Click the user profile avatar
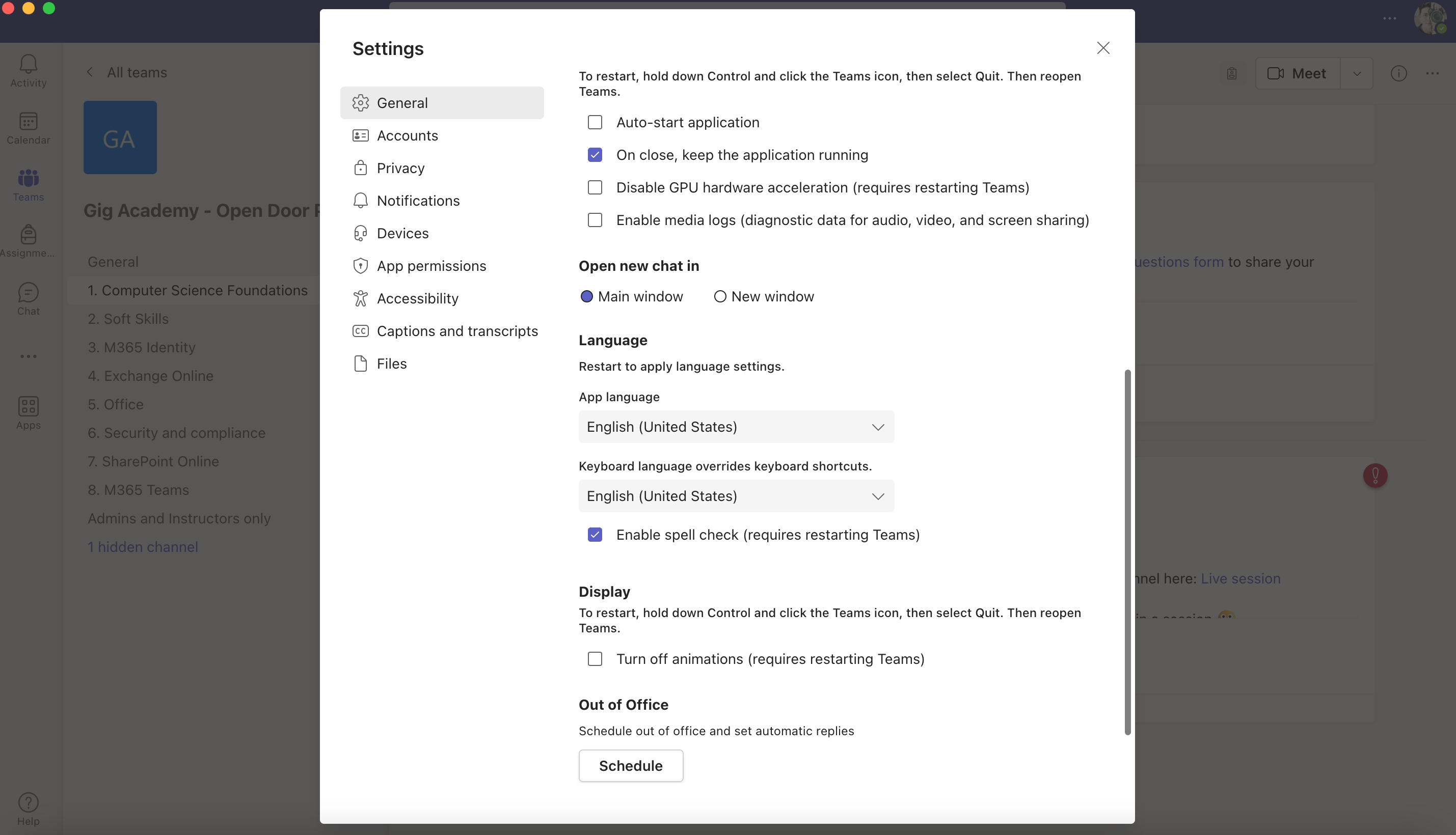 1430,18
